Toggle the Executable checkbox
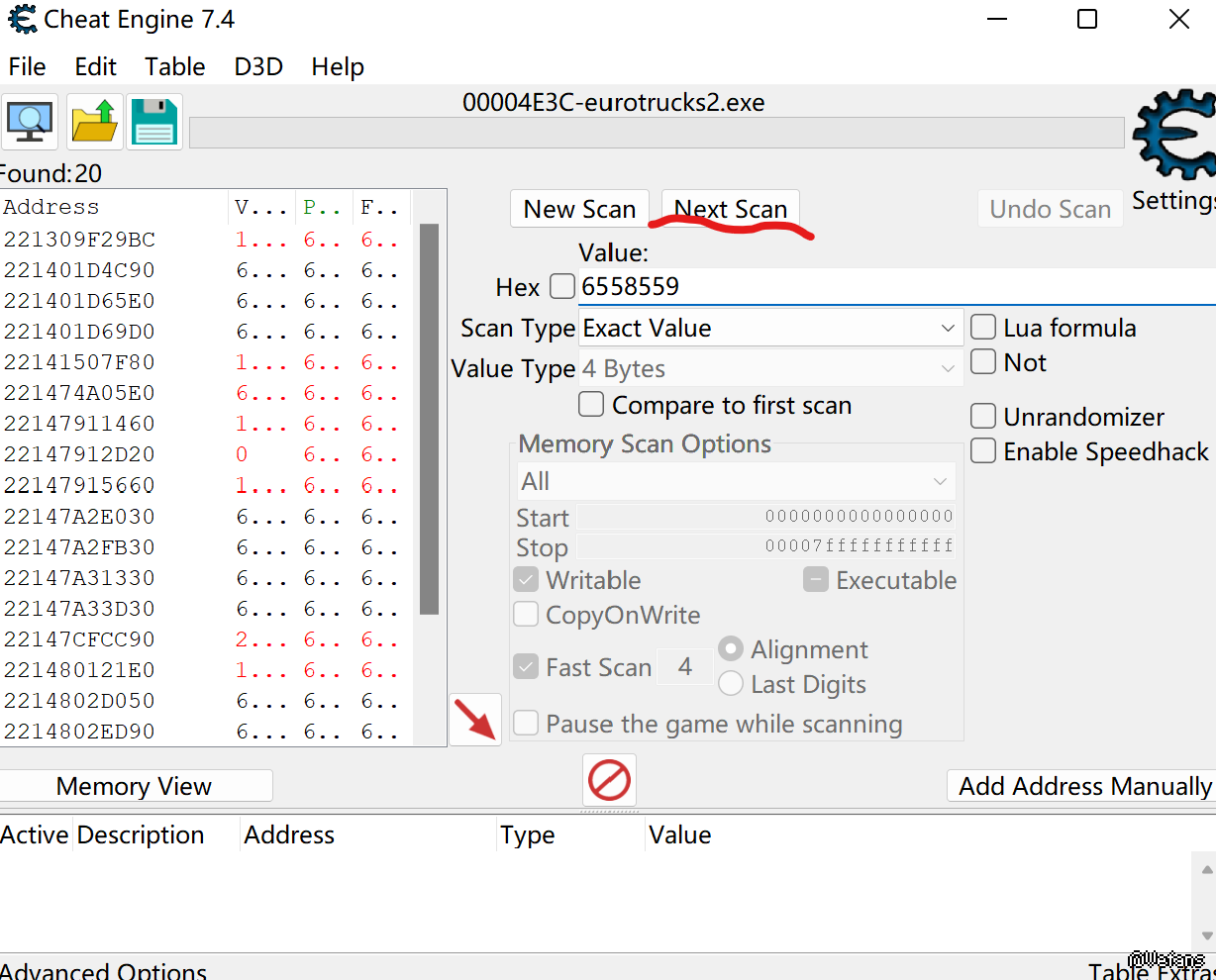The height and width of the screenshot is (980, 1216). click(x=815, y=580)
